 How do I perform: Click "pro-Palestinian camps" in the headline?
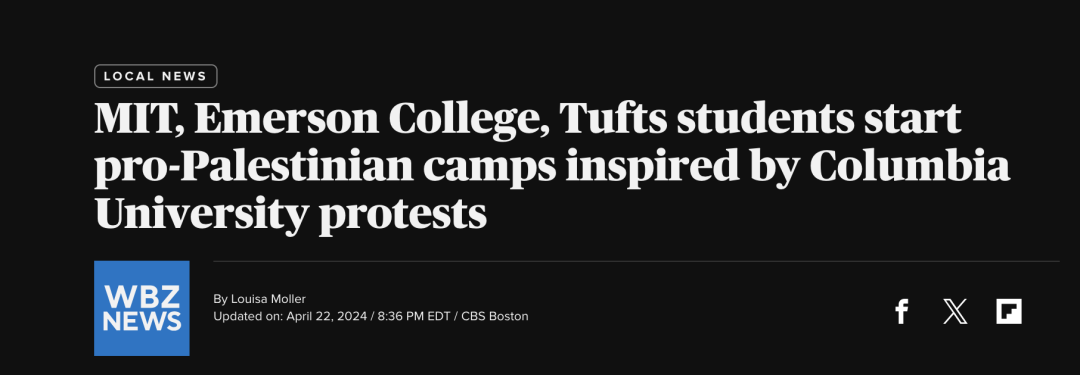click(x=324, y=168)
